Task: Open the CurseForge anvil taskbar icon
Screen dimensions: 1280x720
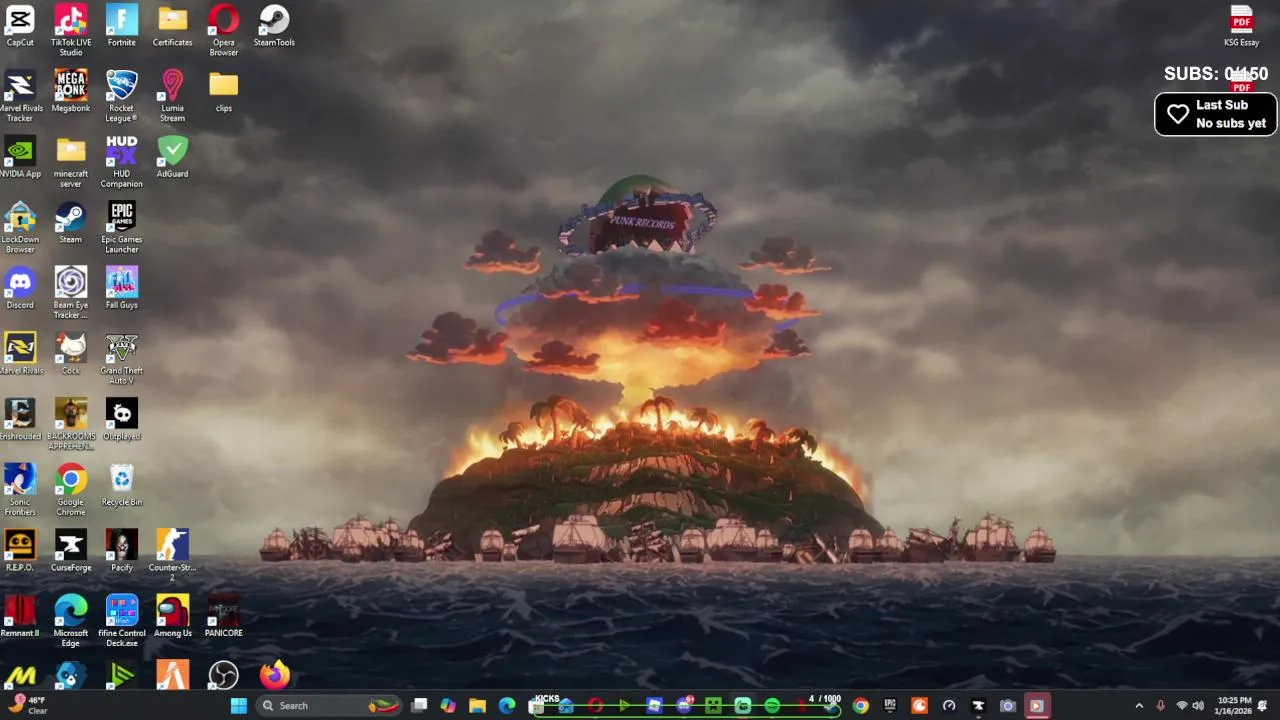Action: click(978, 706)
